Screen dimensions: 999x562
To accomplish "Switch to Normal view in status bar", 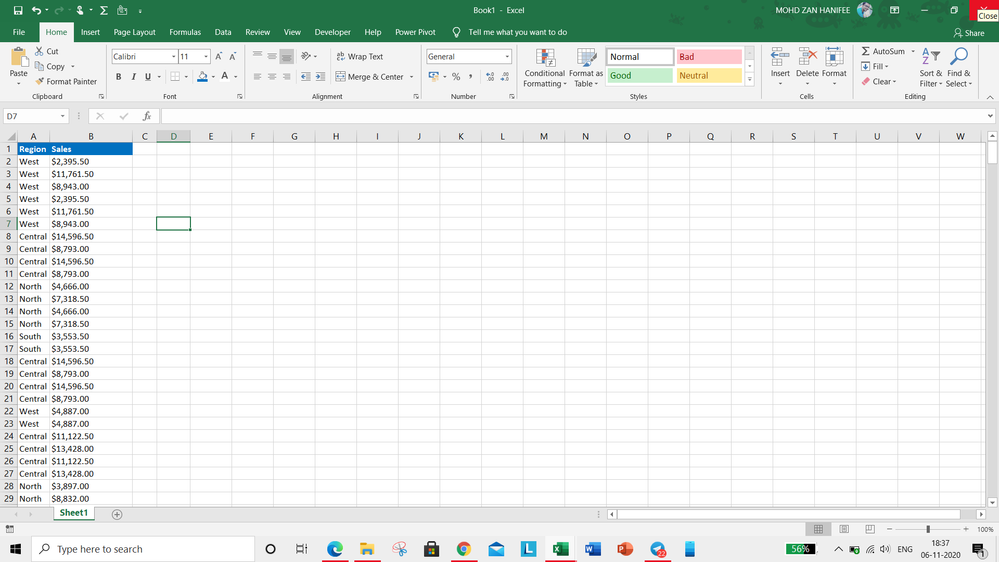I will 819,529.
